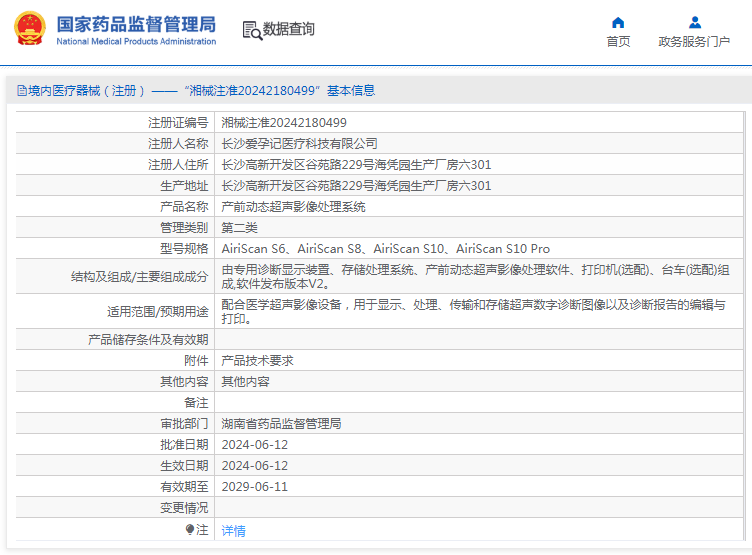
Task: Click the document icon before 境内医疗器械
Action: (21, 91)
